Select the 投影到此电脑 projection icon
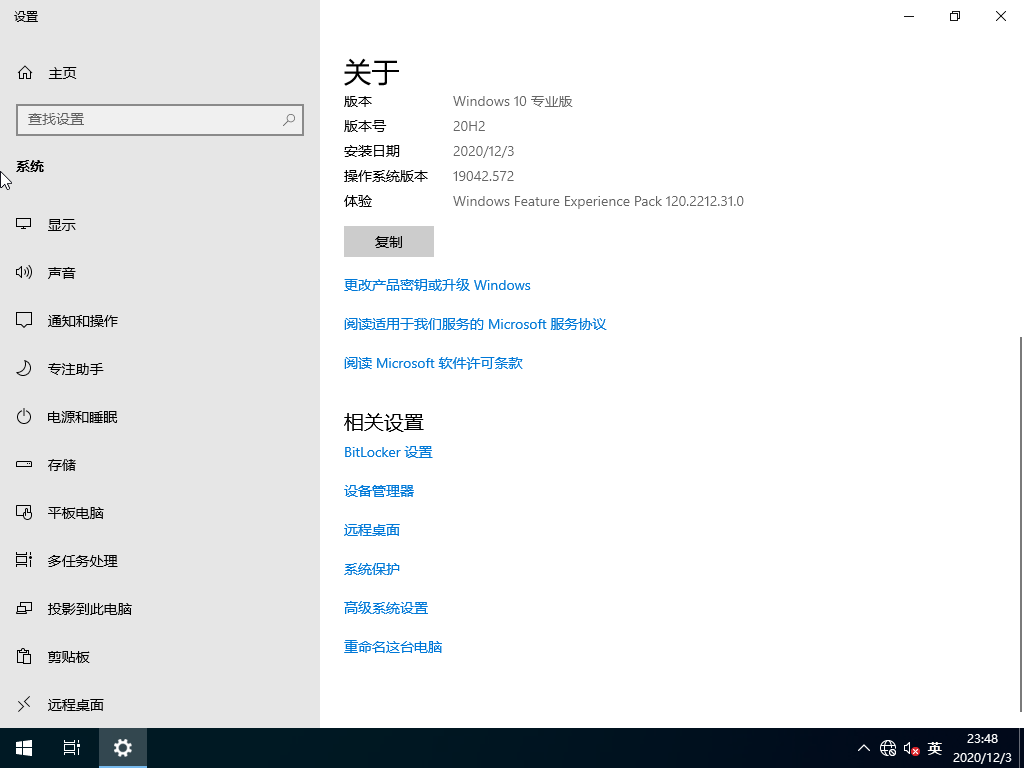 coord(24,609)
